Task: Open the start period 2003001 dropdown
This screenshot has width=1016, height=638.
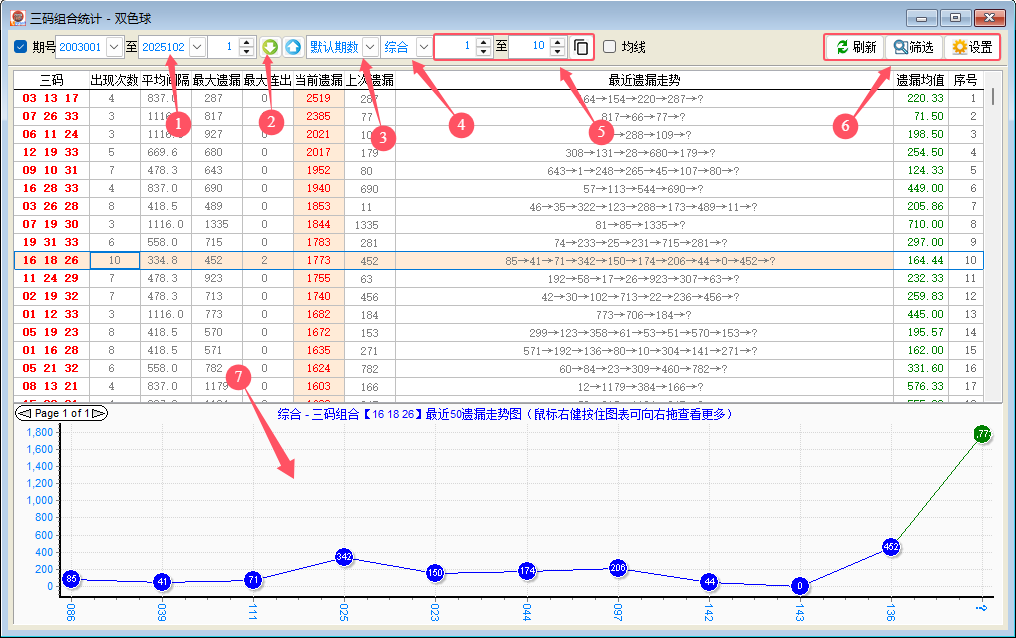Action: (x=113, y=47)
